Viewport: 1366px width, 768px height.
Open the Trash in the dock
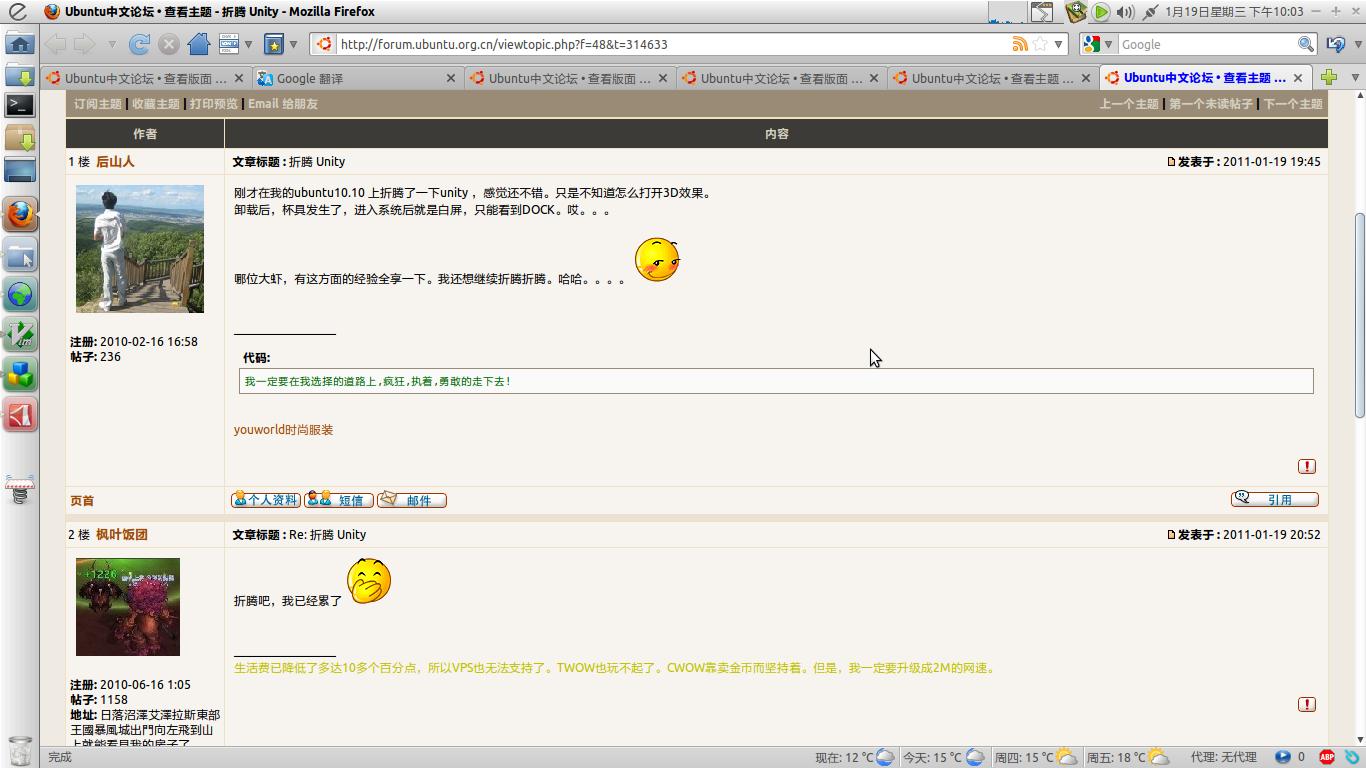[x=20, y=750]
